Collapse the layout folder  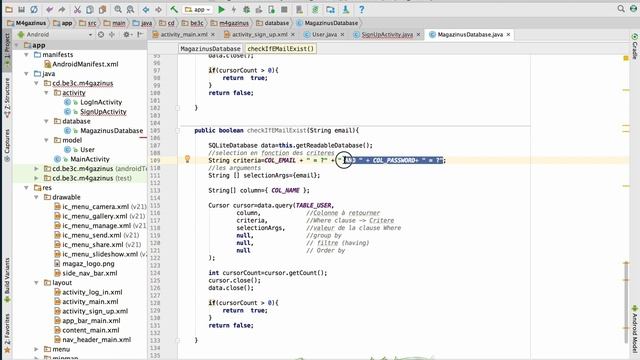point(36,282)
